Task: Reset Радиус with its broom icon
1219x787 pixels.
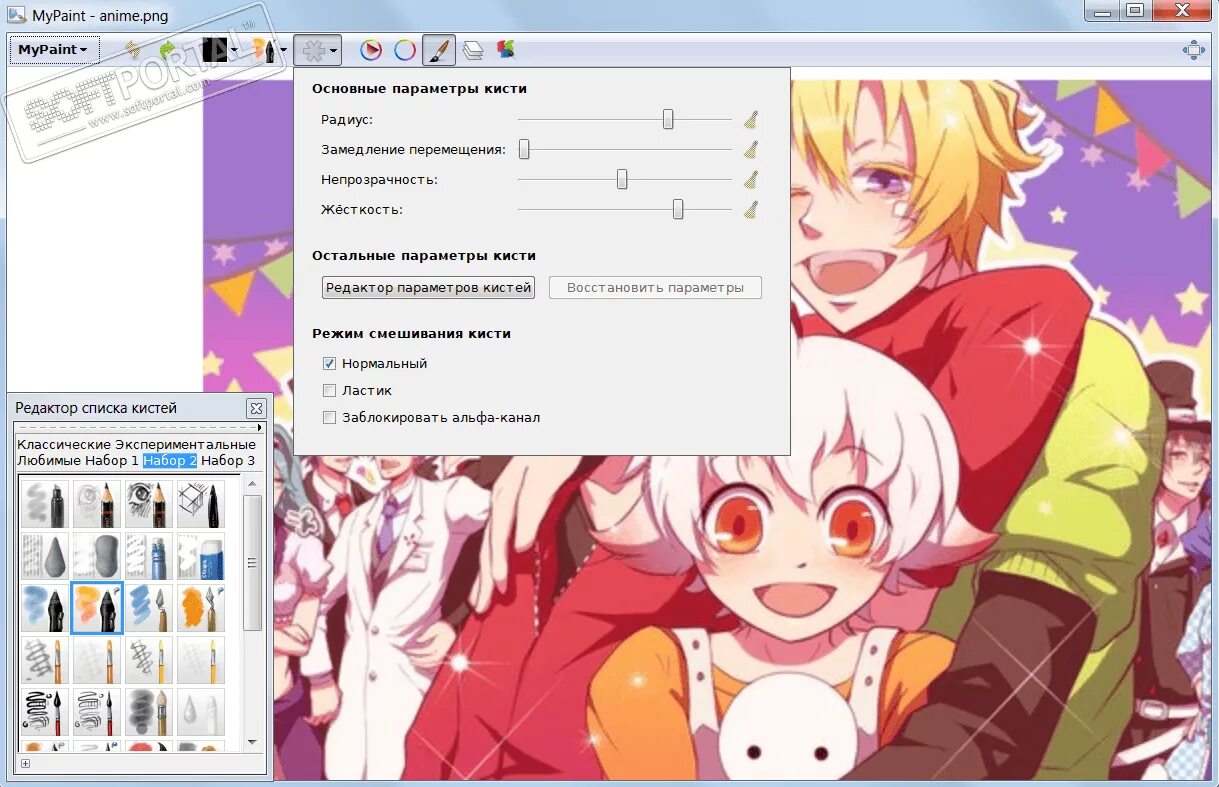Action: pos(751,120)
